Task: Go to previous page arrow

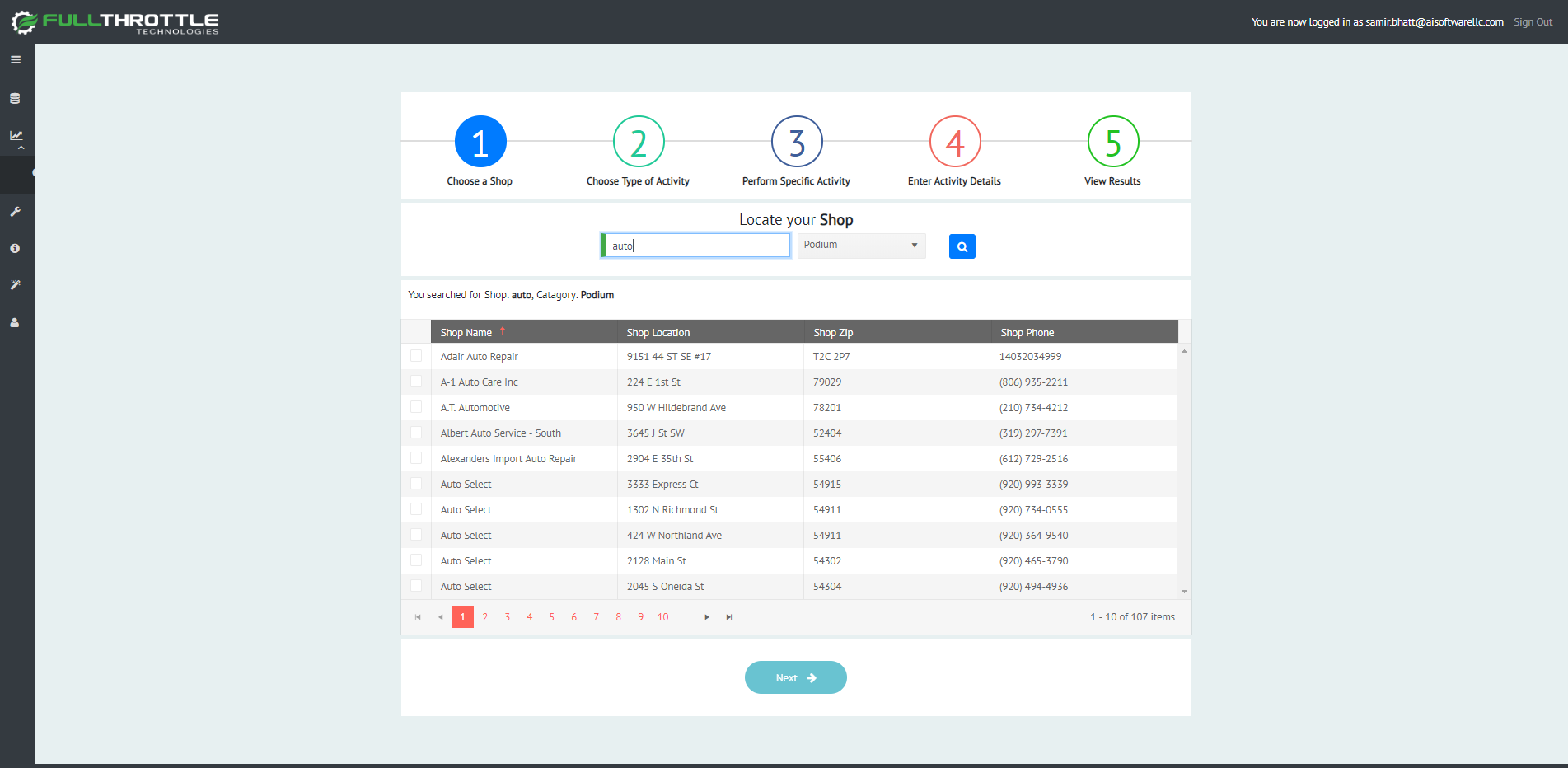Action: click(440, 617)
